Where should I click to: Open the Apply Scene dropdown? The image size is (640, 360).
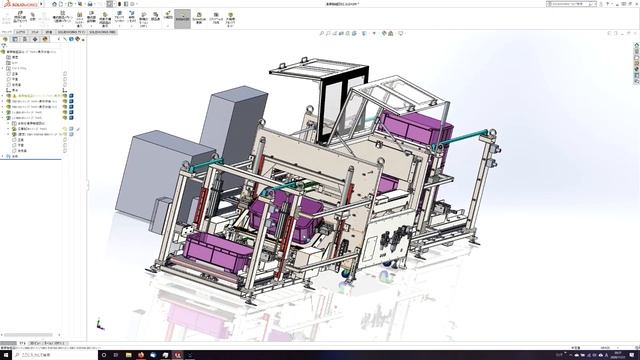pos(391,33)
